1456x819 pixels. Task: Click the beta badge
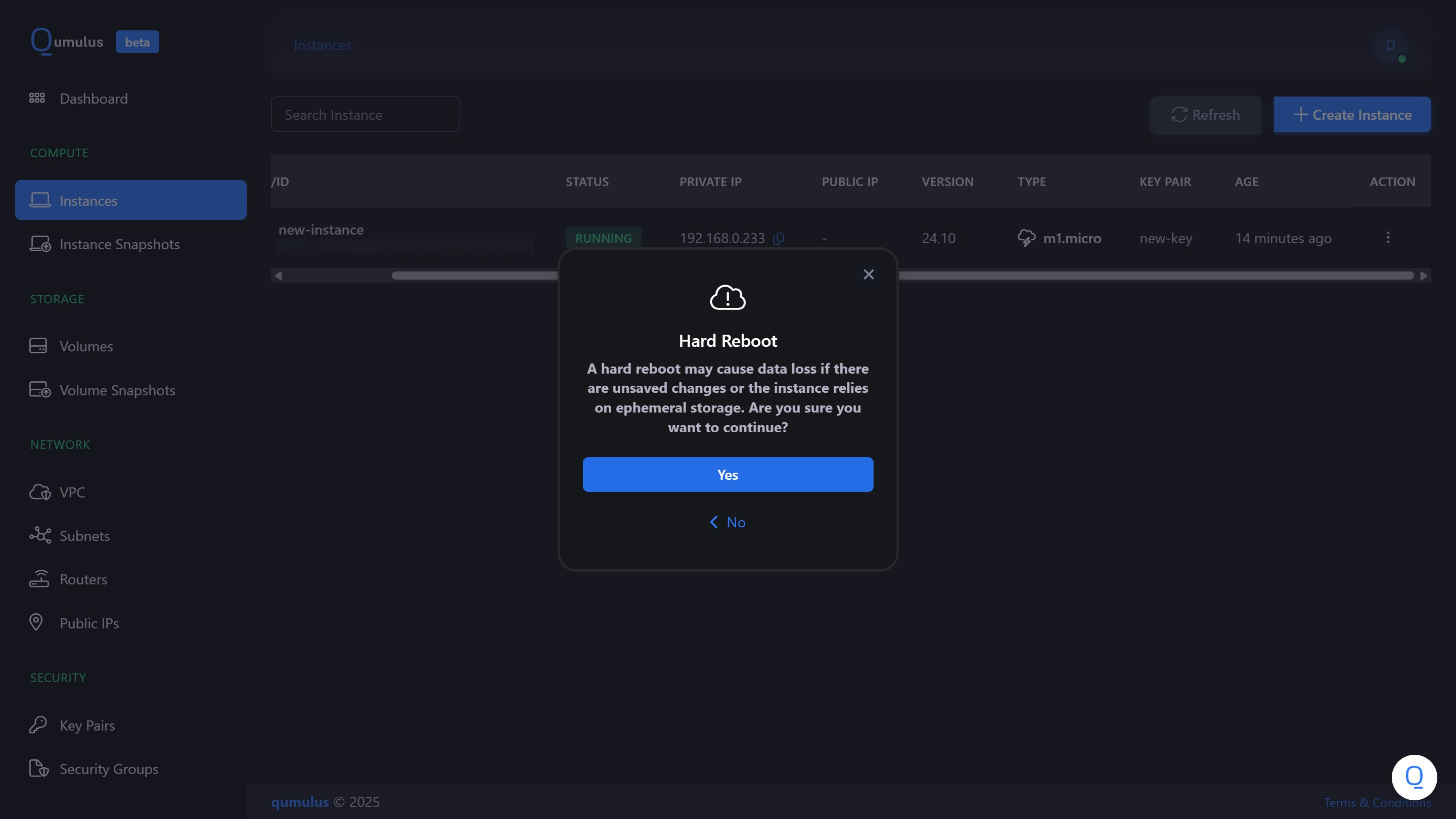[x=138, y=42]
